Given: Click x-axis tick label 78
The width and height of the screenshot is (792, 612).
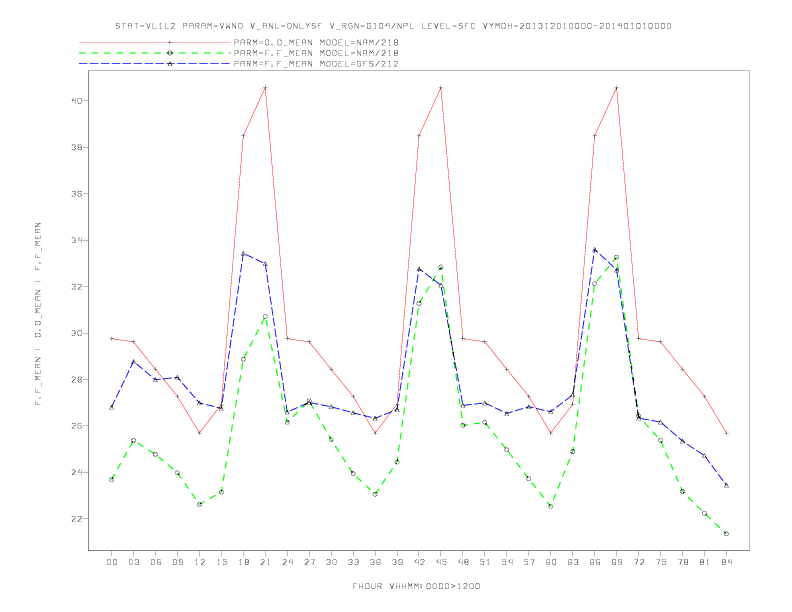Looking at the screenshot, I should click(682, 562).
